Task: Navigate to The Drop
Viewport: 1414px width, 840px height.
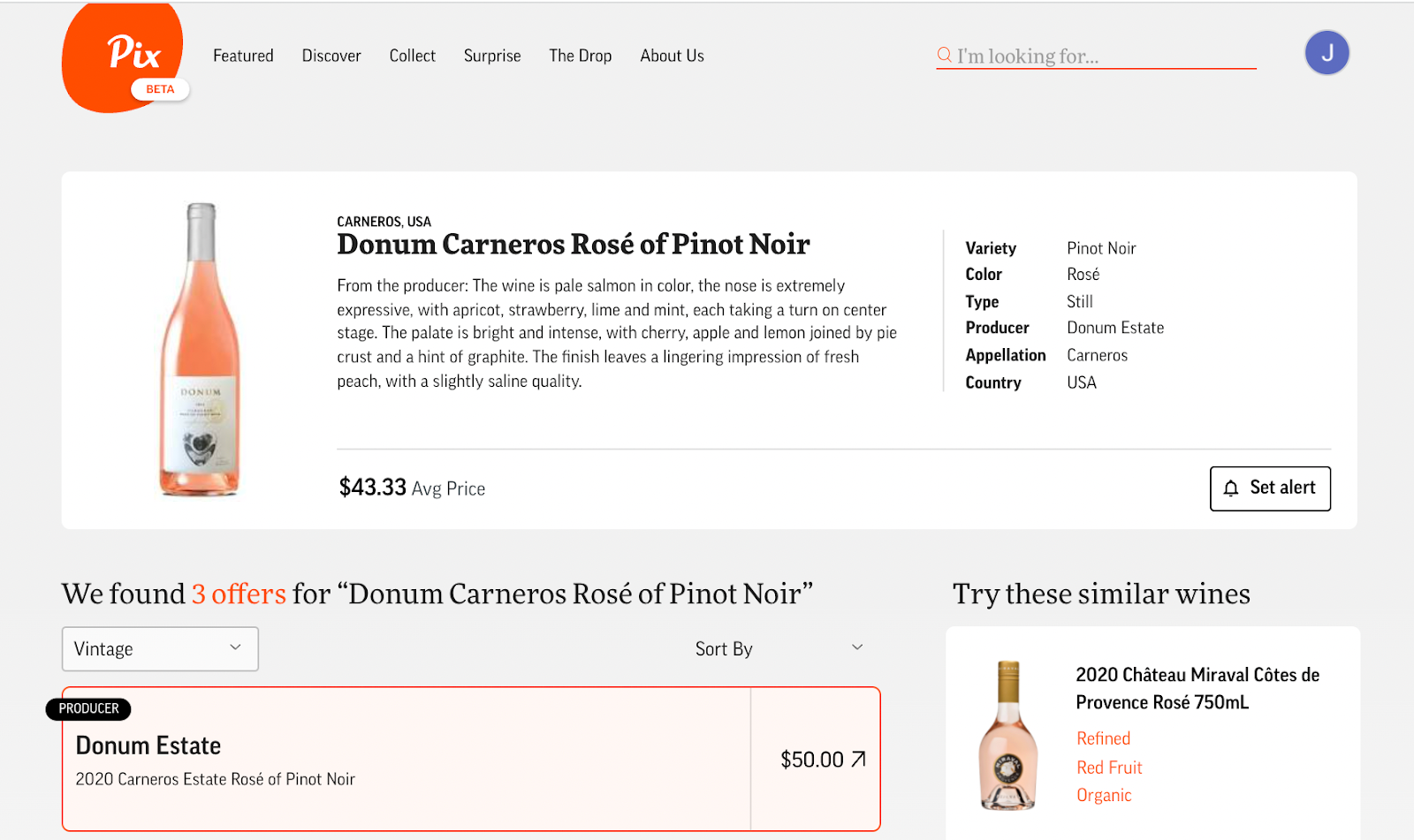Action: tap(581, 56)
